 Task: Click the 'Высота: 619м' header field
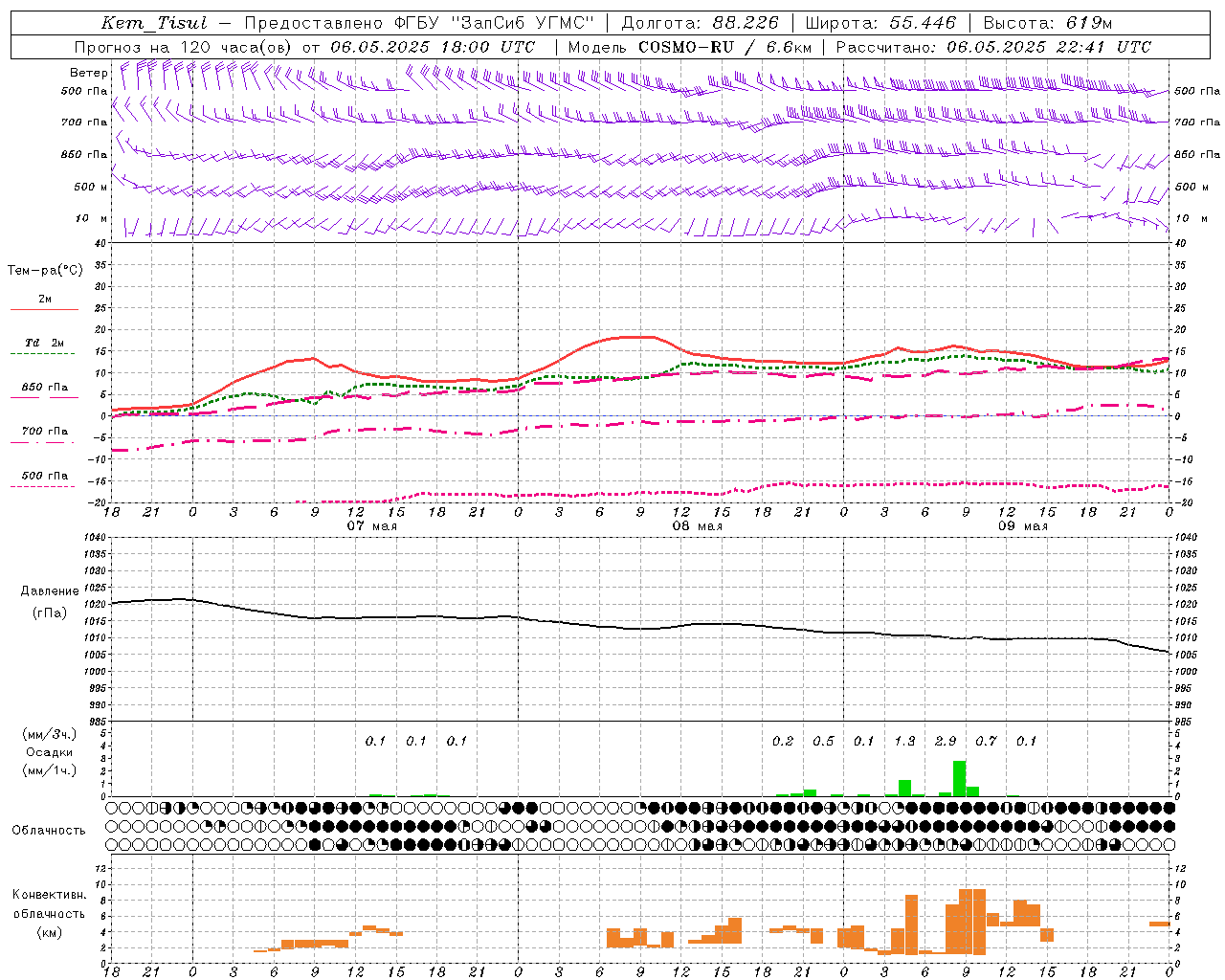point(1048,23)
